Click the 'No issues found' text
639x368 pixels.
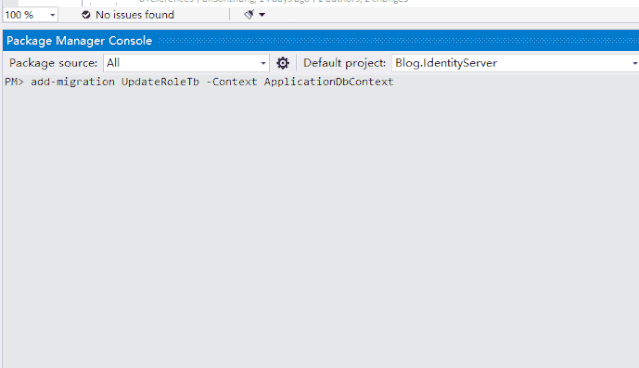pos(134,15)
